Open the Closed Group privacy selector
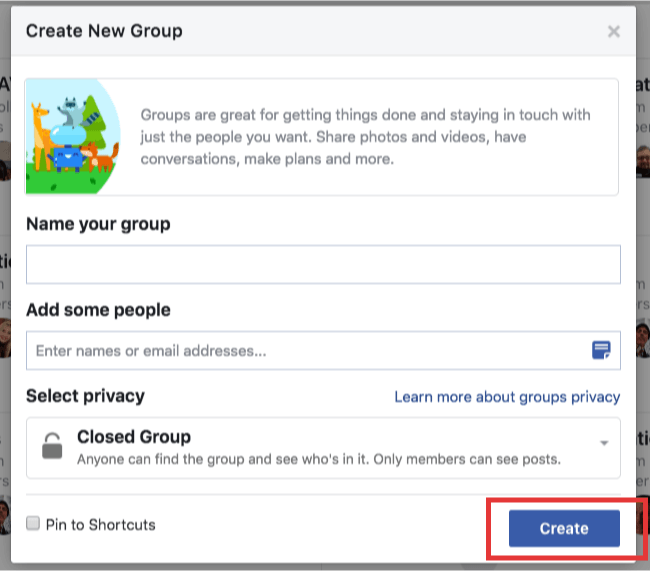 (x=323, y=448)
